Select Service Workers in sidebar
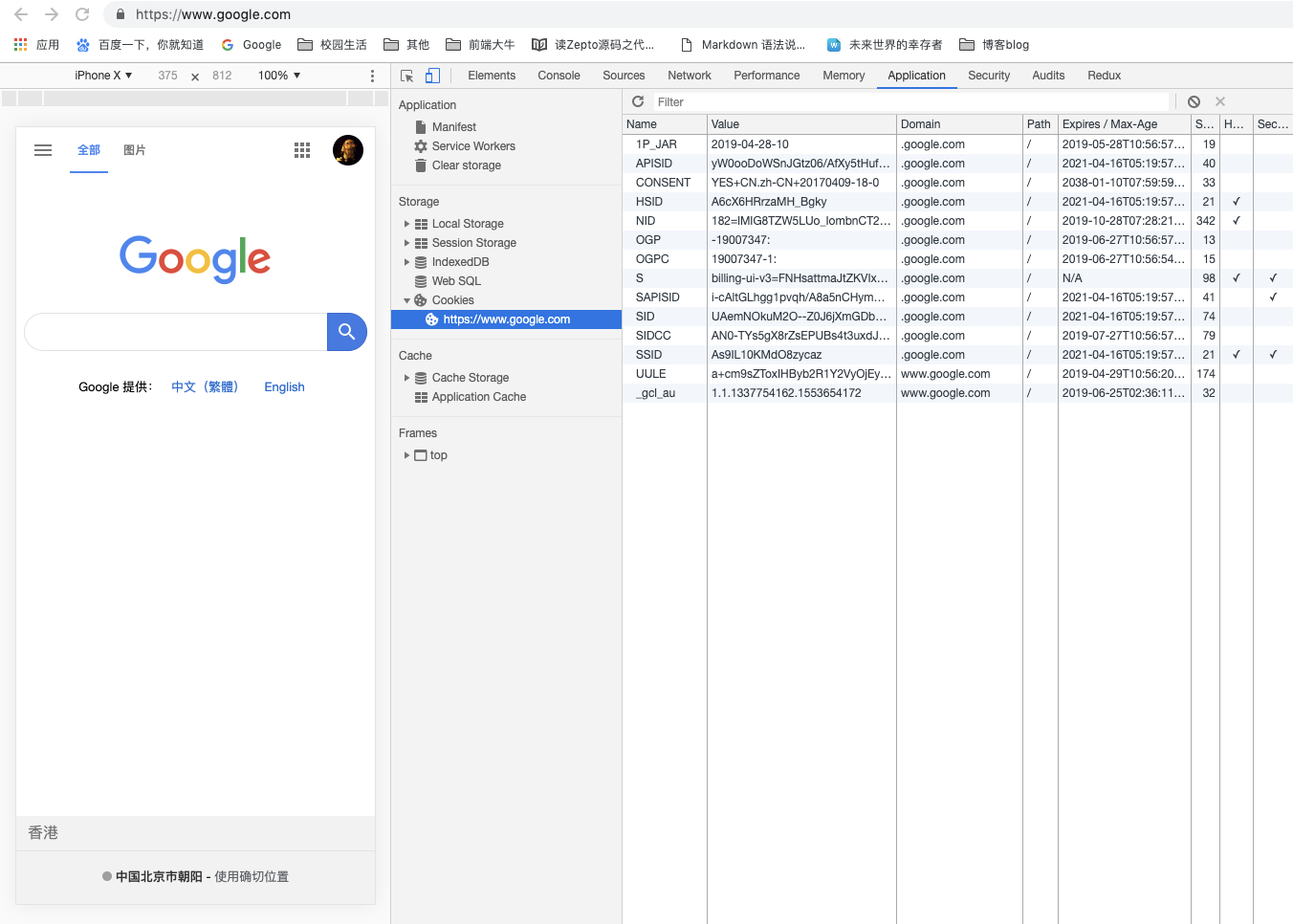Image resolution: width=1293 pixels, height=924 pixels. 473,146
